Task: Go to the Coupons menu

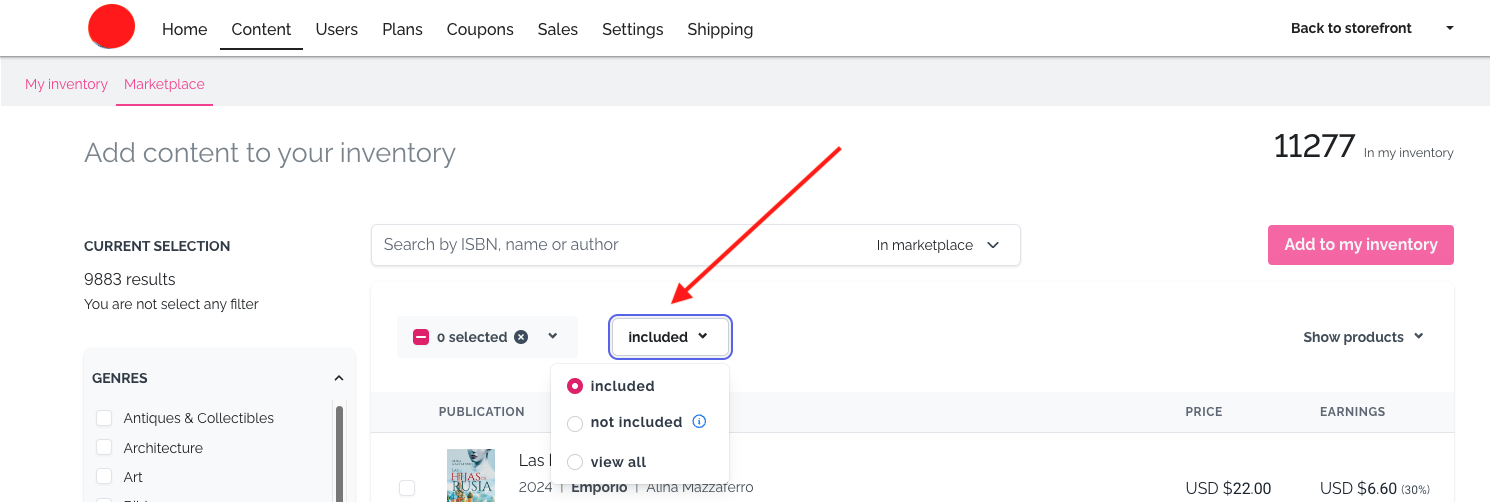Action: pyautogui.click(x=480, y=29)
